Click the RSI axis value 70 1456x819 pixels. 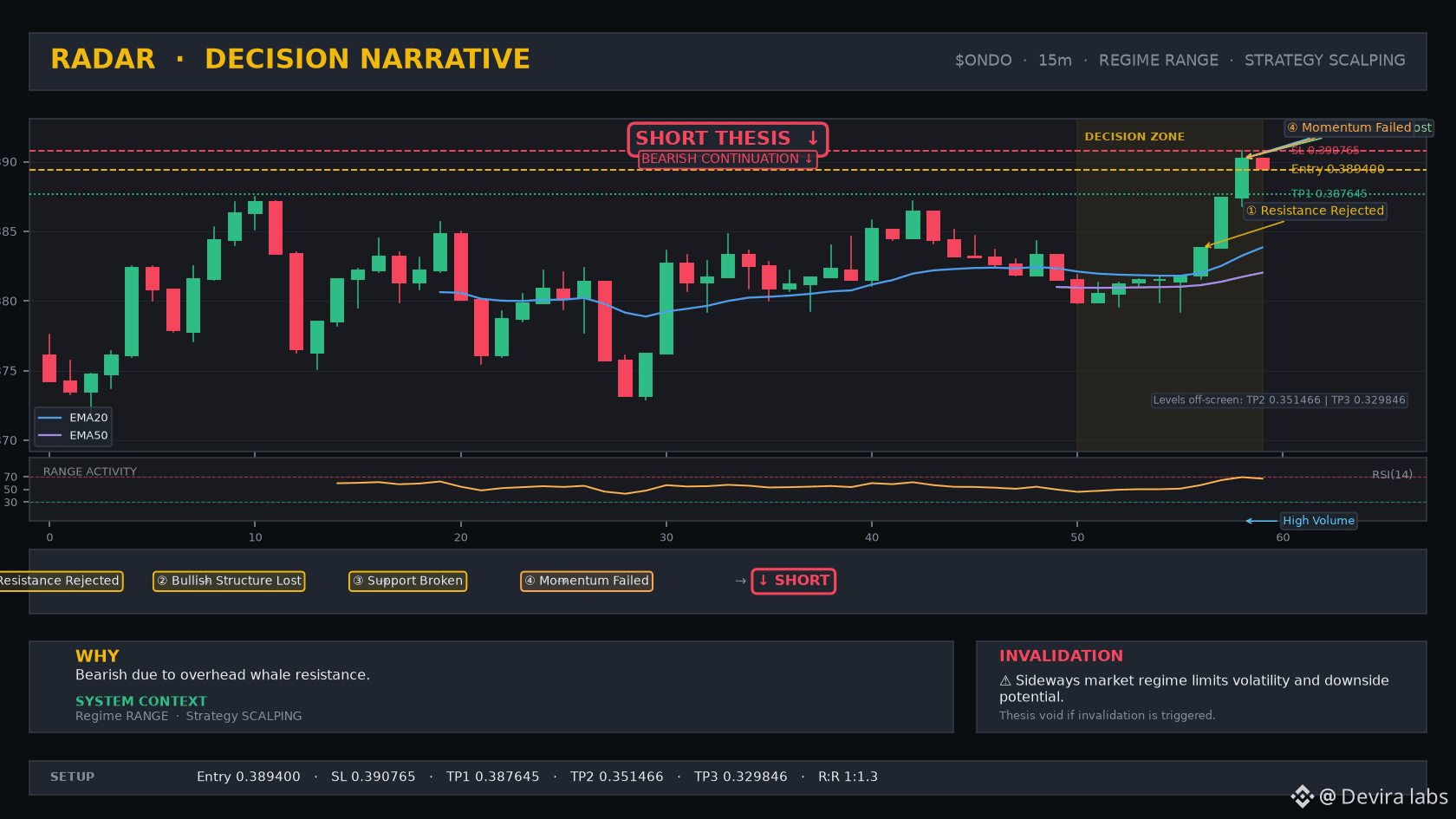tap(10, 478)
